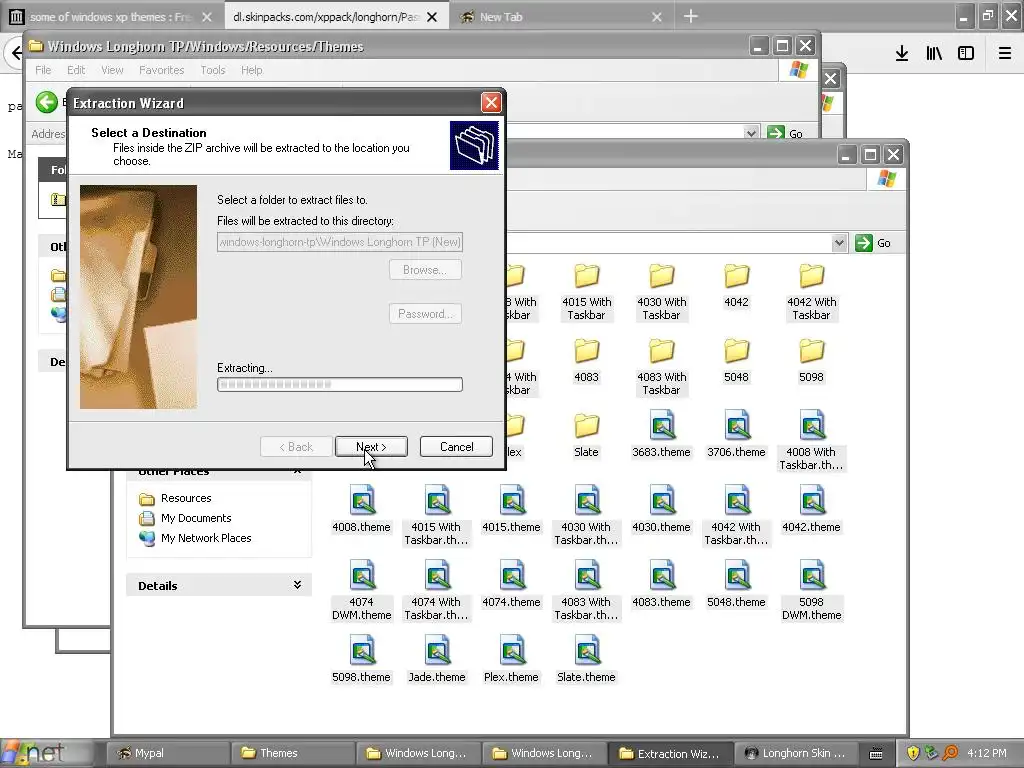
Task: Open address dropdown in Themes window
Action: [839, 243]
